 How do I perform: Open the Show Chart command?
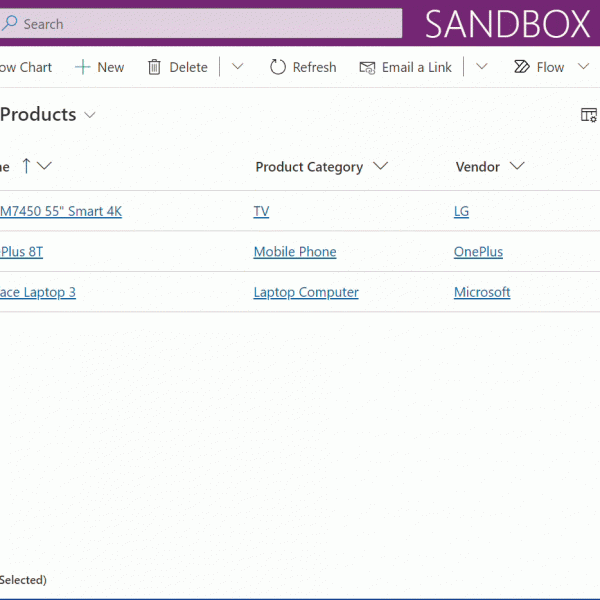(x=26, y=67)
